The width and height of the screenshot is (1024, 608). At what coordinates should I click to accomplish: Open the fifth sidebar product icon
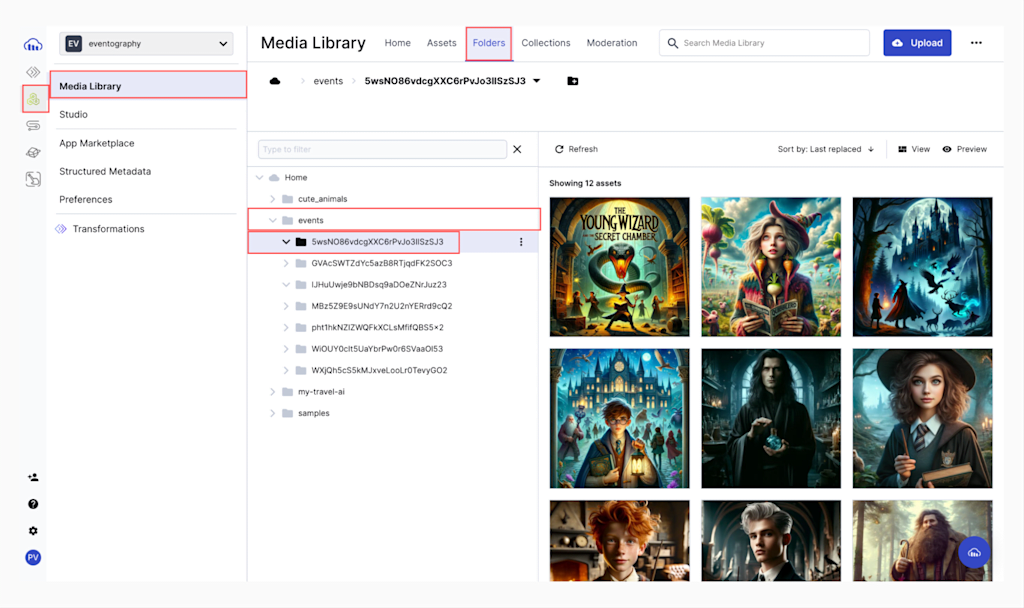click(x=33, y=152)
